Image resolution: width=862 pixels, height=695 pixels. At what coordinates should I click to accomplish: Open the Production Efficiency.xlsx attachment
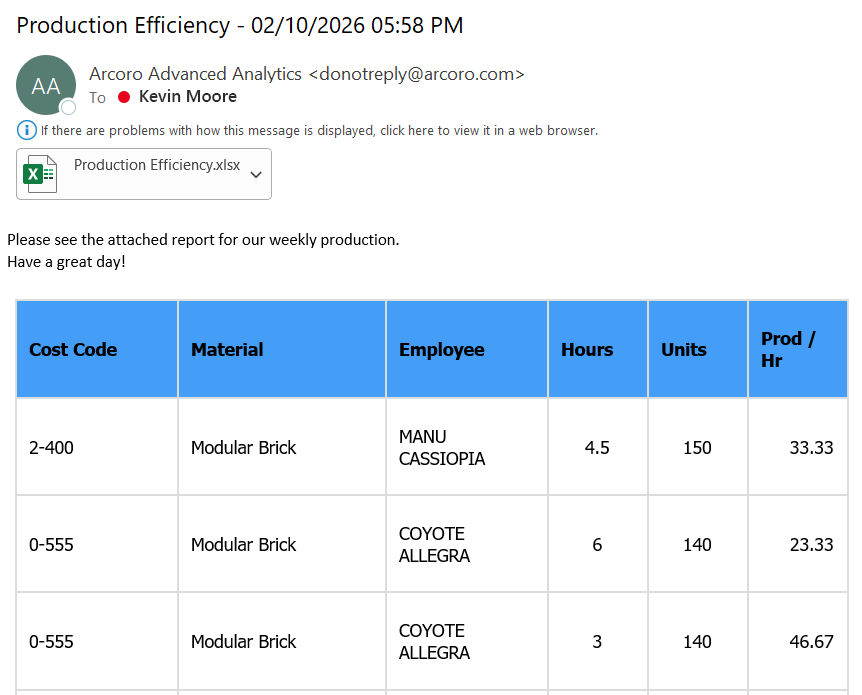click(144, 174)
